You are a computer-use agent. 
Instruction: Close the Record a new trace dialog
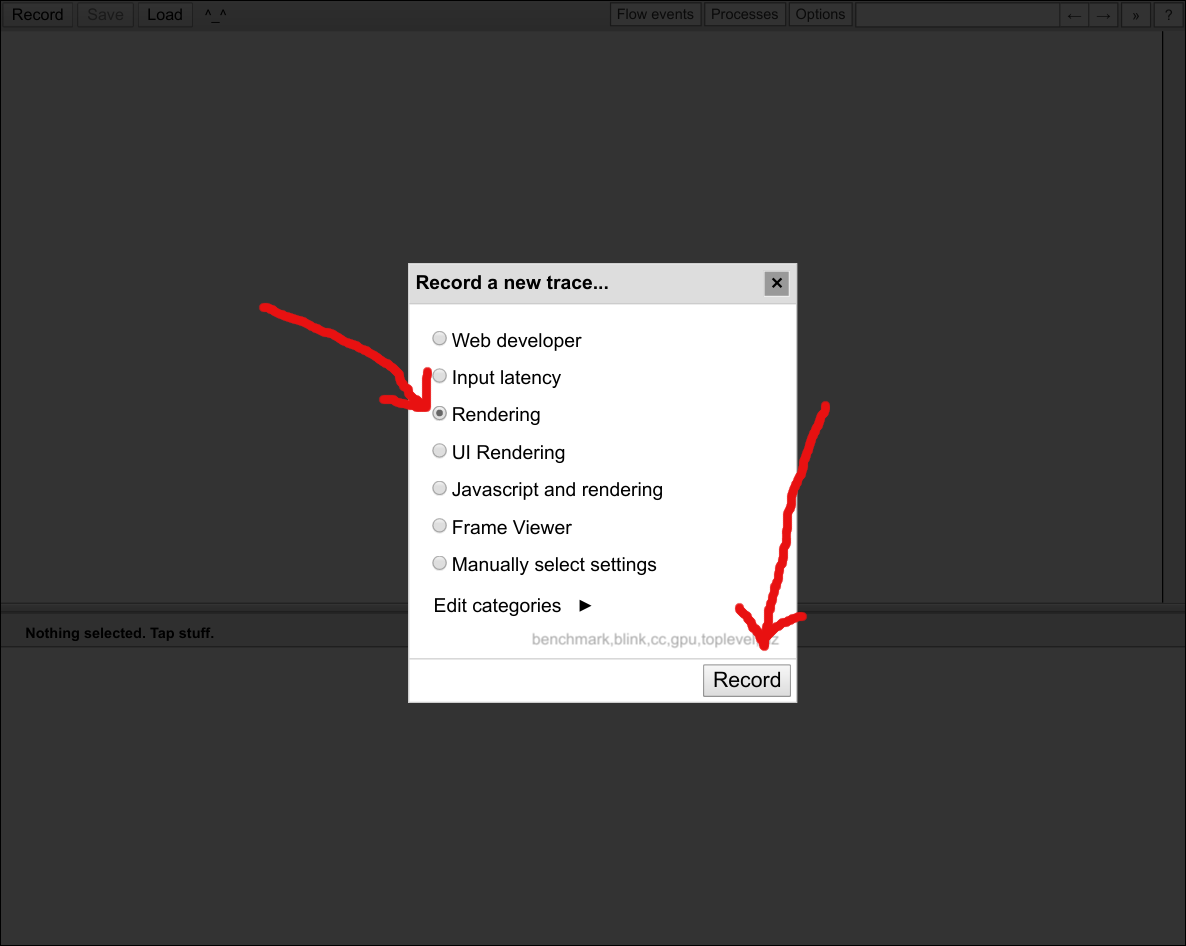[x=776, y=284]
